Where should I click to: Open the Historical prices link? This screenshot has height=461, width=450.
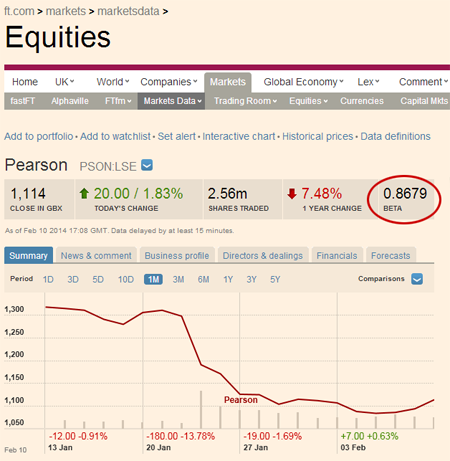[x=318, y=136]
